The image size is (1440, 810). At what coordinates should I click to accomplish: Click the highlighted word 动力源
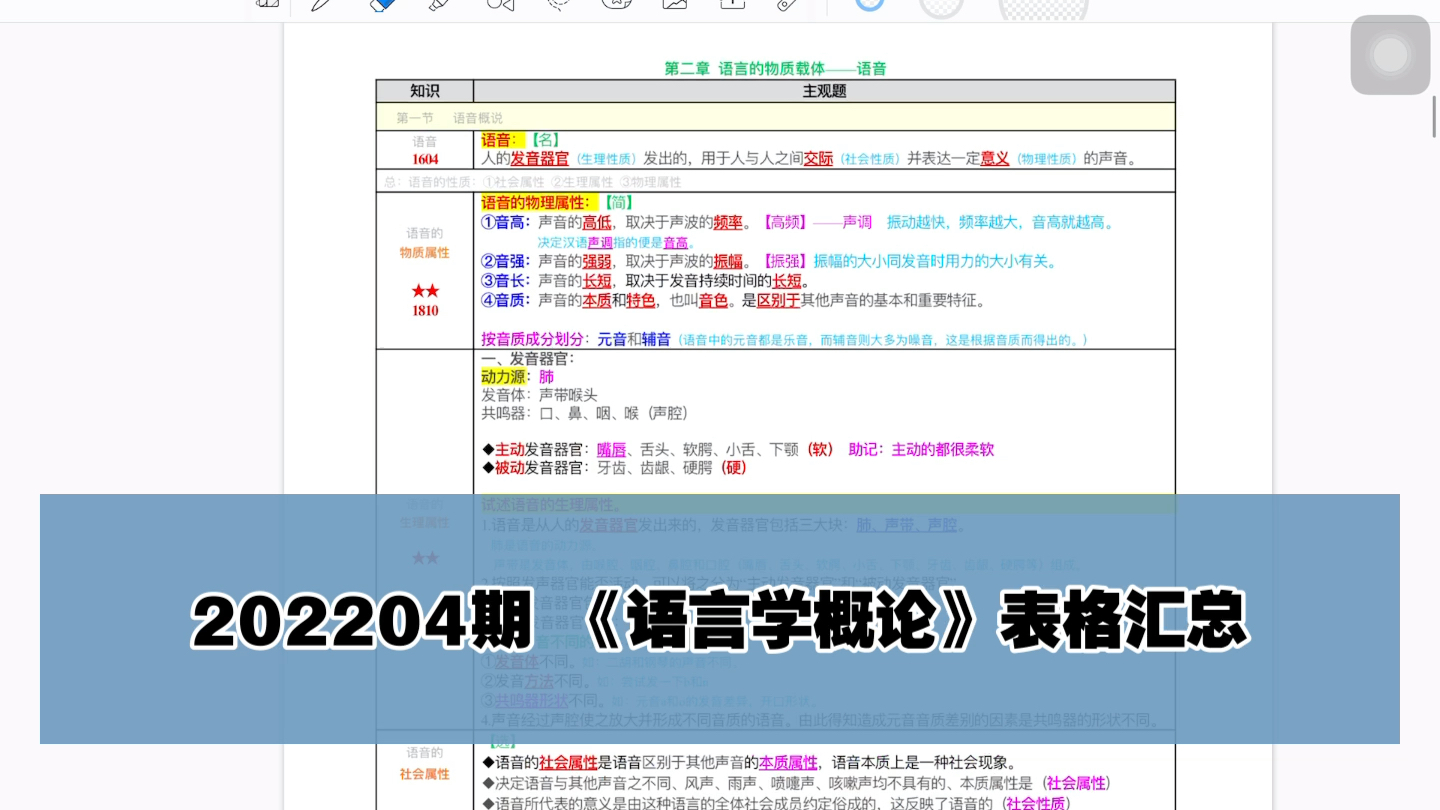pyautogui.click(x=503, y=377)
